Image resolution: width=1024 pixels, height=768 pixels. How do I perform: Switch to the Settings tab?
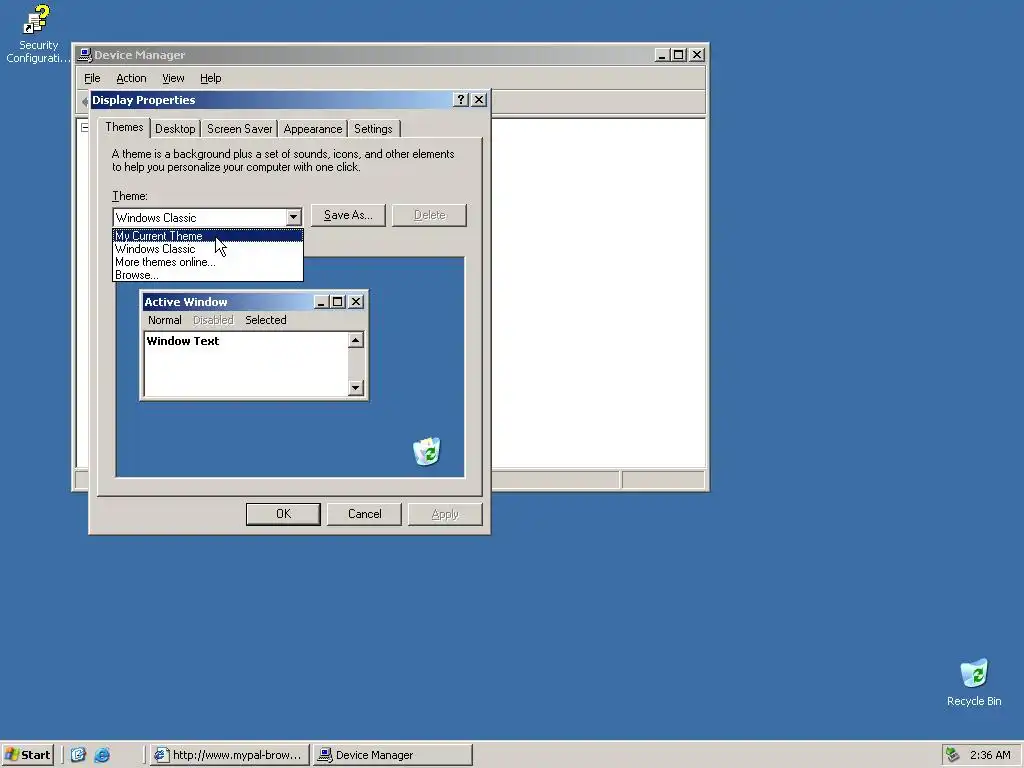tap(374, 129)
